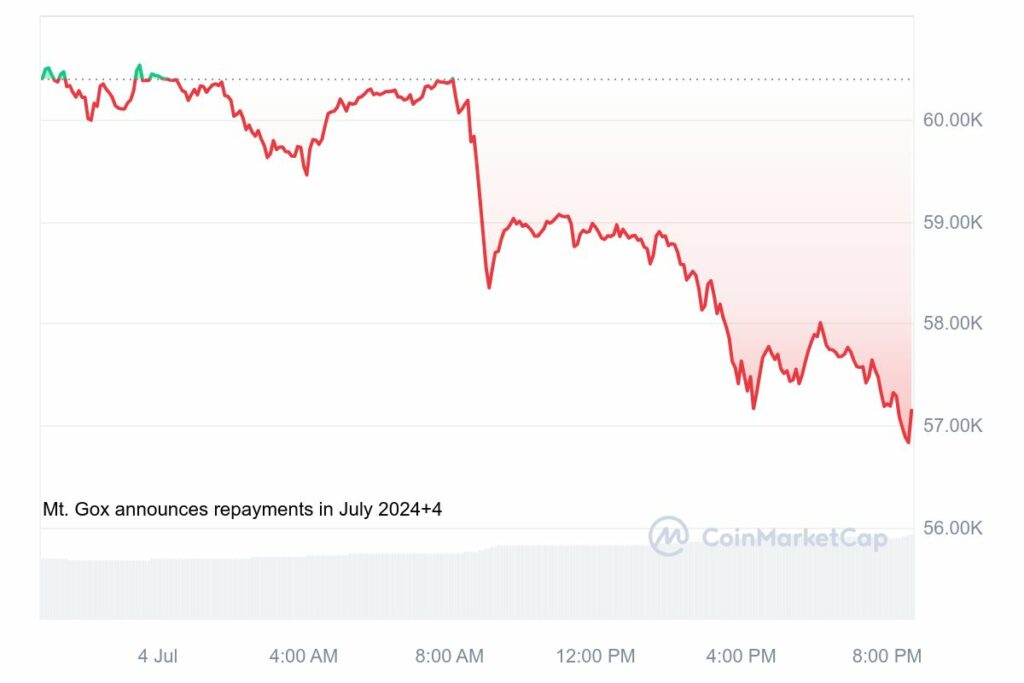Click the Mt. Gox repayments annotation text
The image size is (1024, 683).
[242, 509]
